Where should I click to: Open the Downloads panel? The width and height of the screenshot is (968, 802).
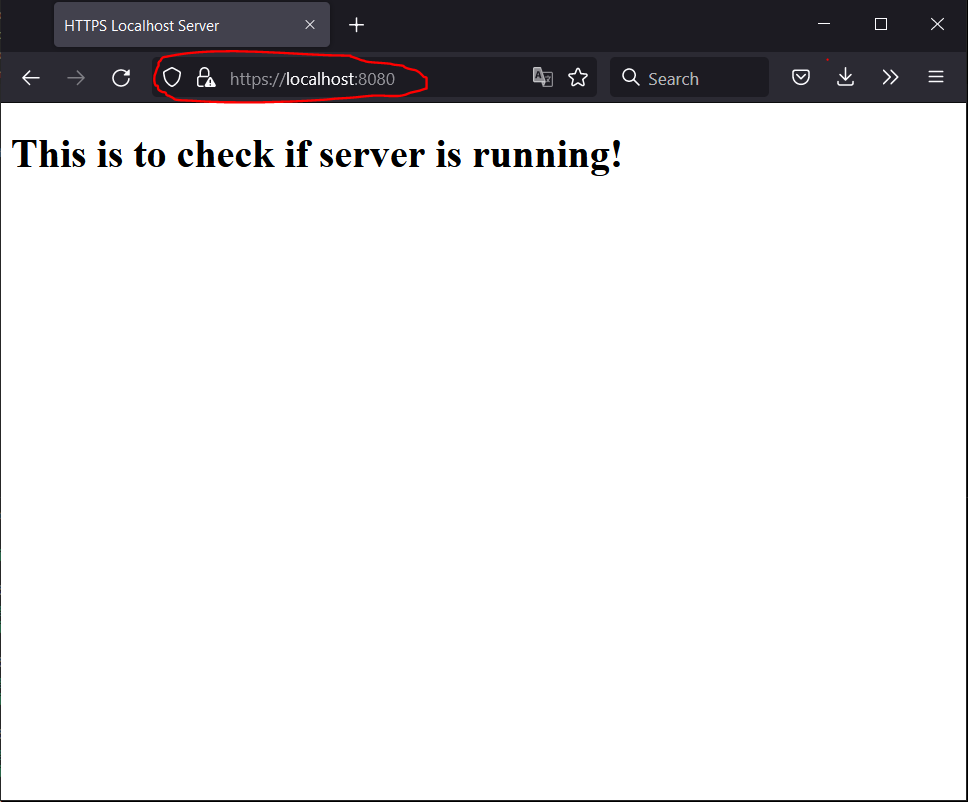point(845,77)
